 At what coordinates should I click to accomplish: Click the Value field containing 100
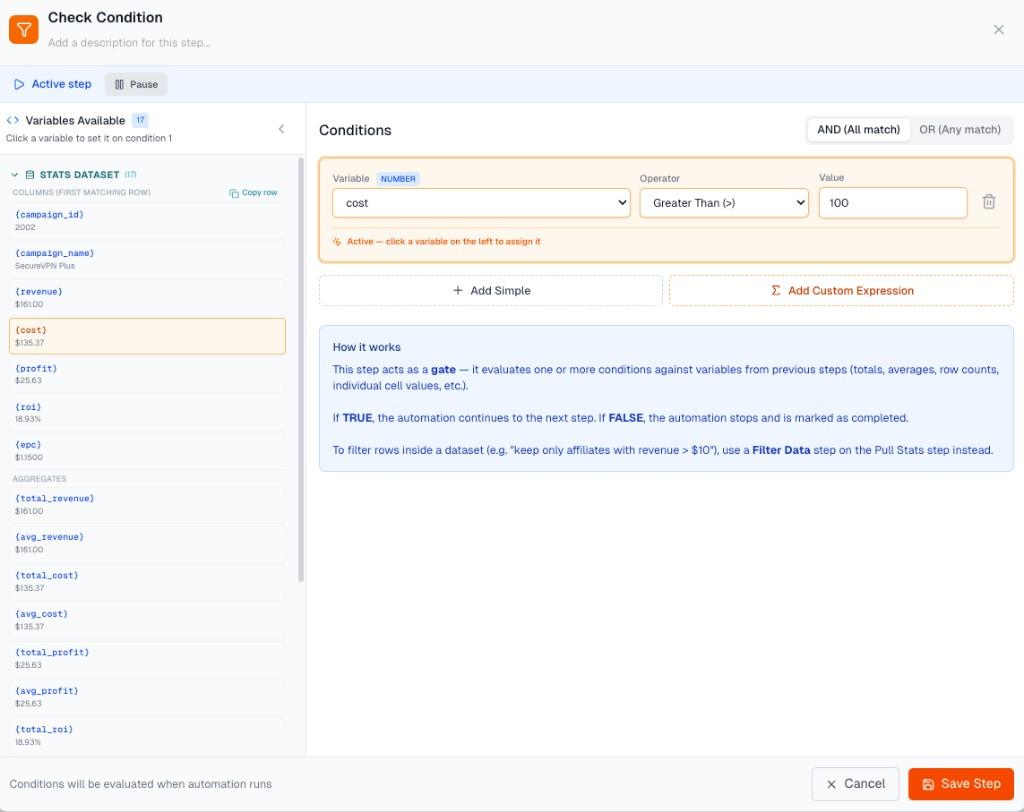[893, 203]
